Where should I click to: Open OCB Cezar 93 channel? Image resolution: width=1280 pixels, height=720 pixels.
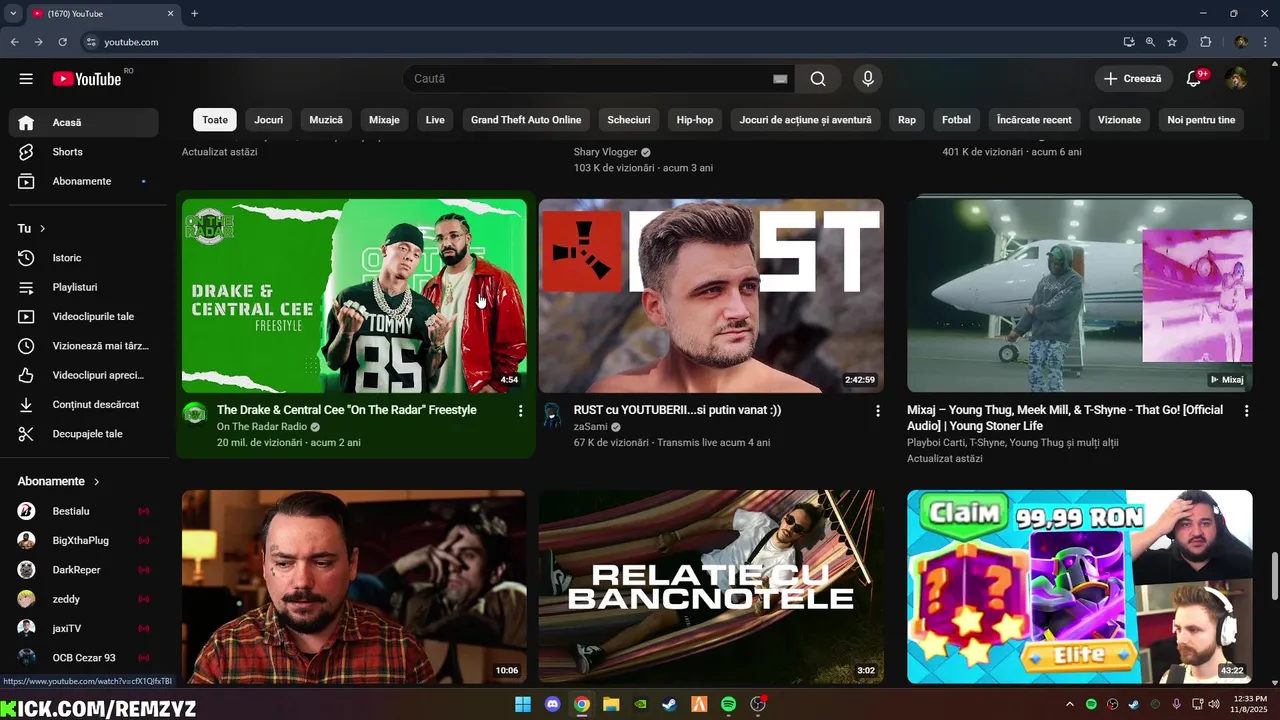click(x=84, y=658)
